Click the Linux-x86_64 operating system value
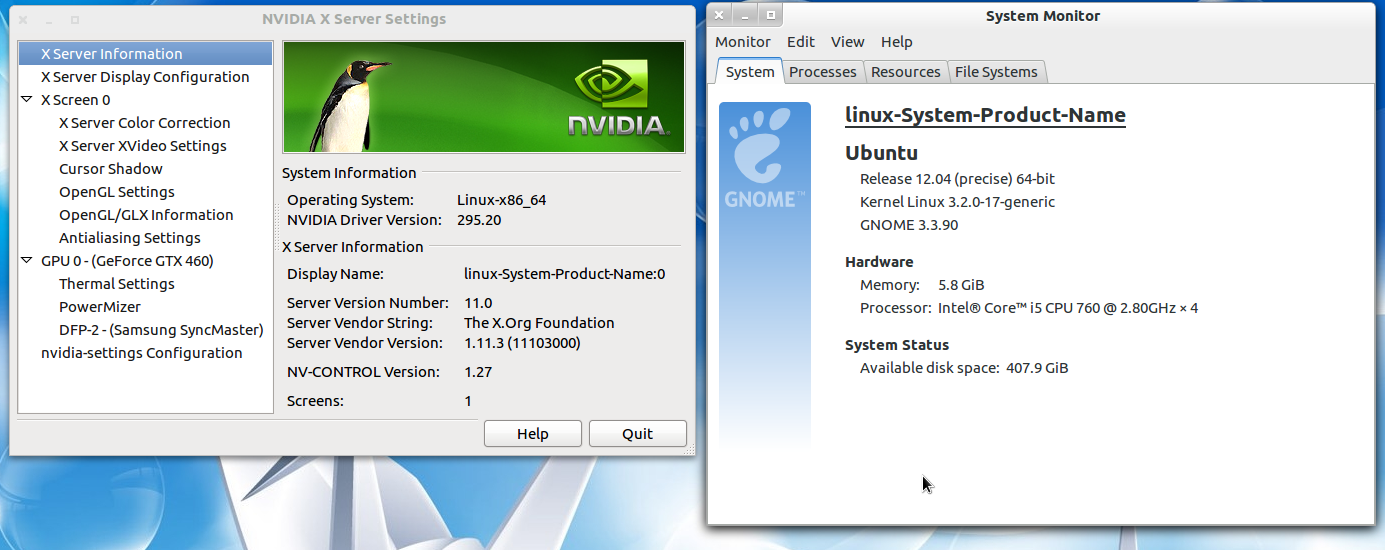Viewport: 1385px width, 550px height. (502, 200)
